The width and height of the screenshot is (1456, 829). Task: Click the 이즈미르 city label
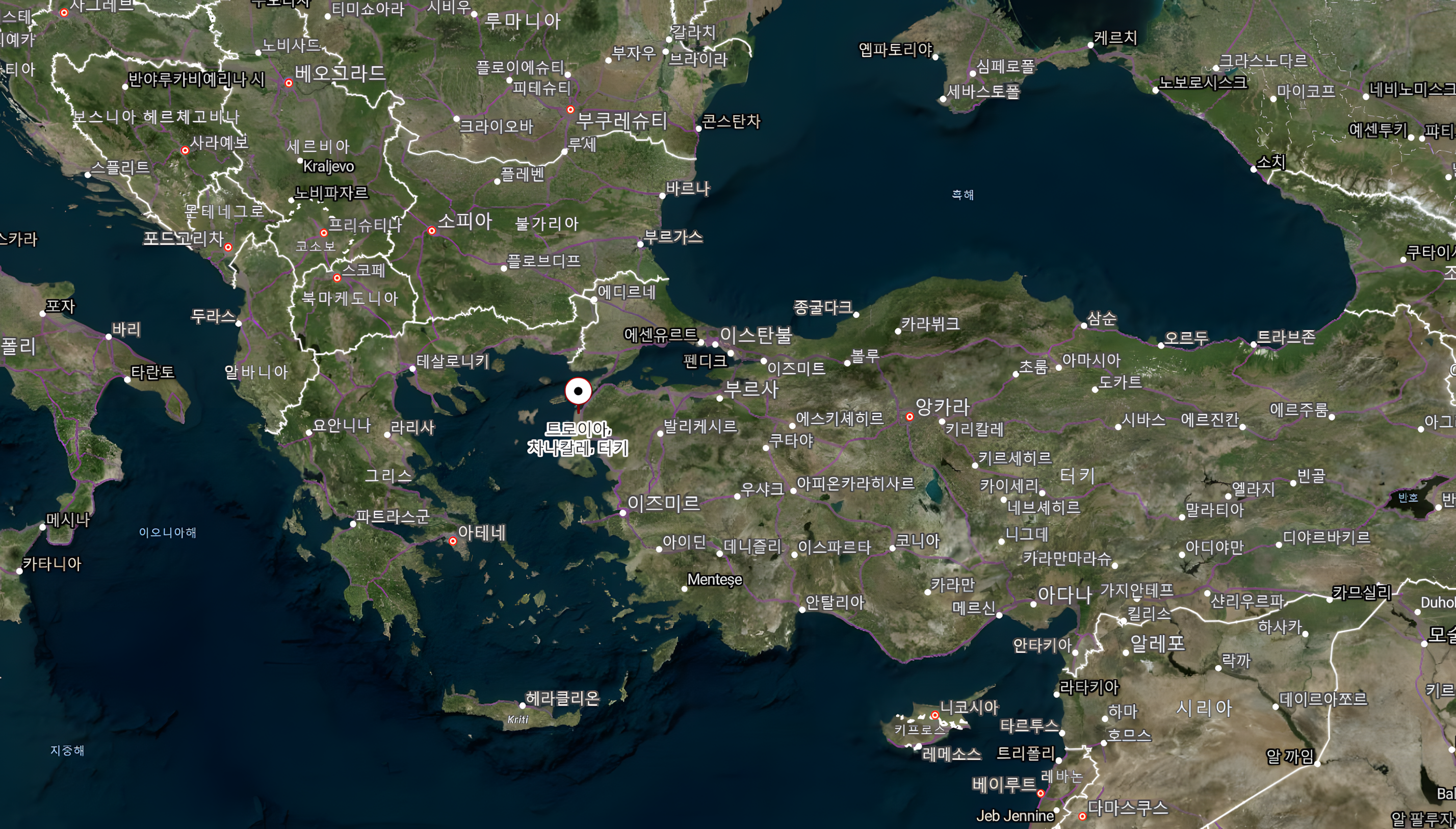coord(663,503)
